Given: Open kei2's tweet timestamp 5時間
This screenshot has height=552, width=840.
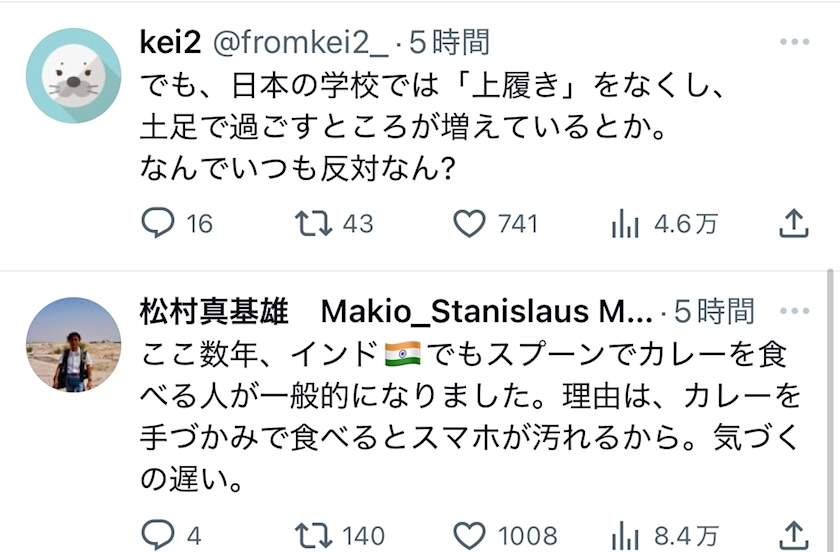Looking at the screenshot, I should [449, 42].
